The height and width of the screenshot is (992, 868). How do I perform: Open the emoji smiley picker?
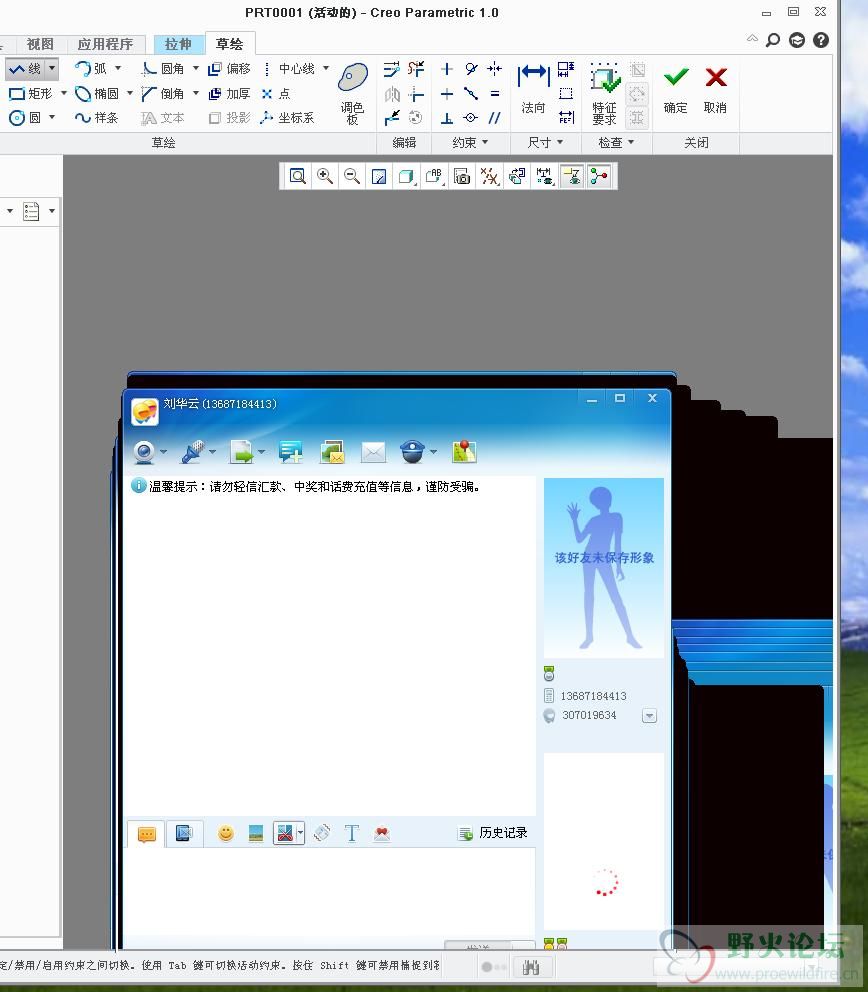tap(225, 833)
